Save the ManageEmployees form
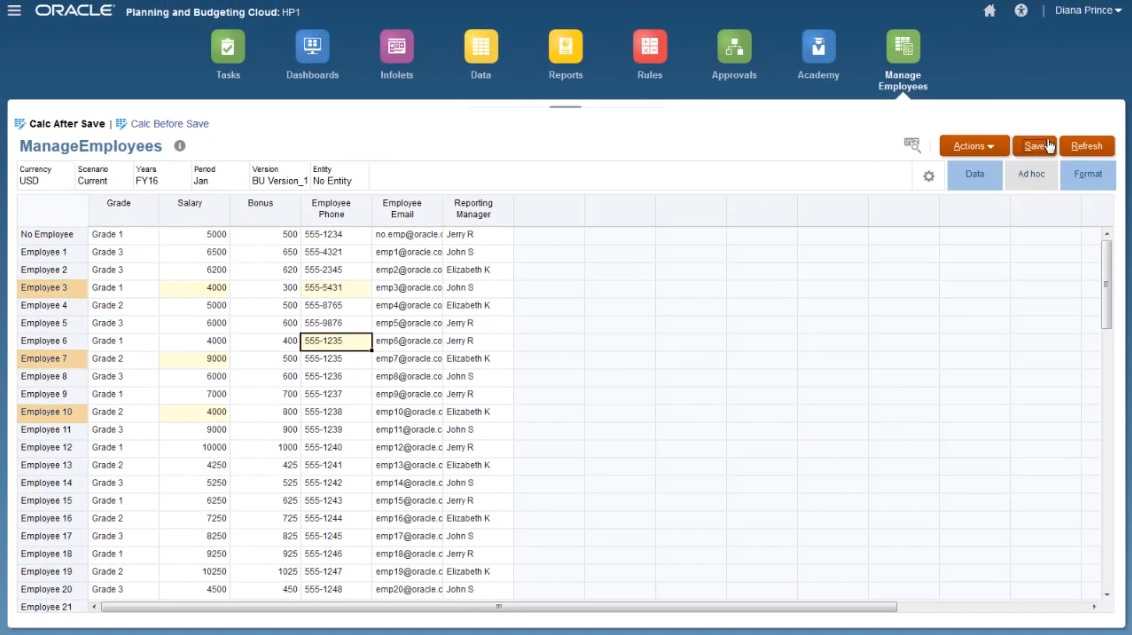The width and height of the screenshot is (1132, 635). coord(1035,145)
